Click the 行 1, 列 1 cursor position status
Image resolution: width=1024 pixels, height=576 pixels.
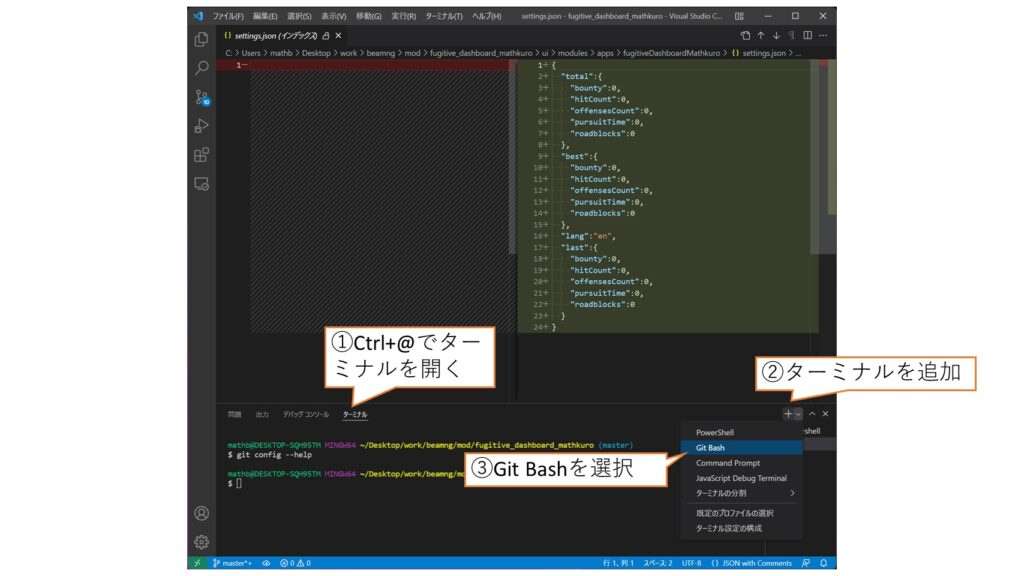(x=618, y=563)
